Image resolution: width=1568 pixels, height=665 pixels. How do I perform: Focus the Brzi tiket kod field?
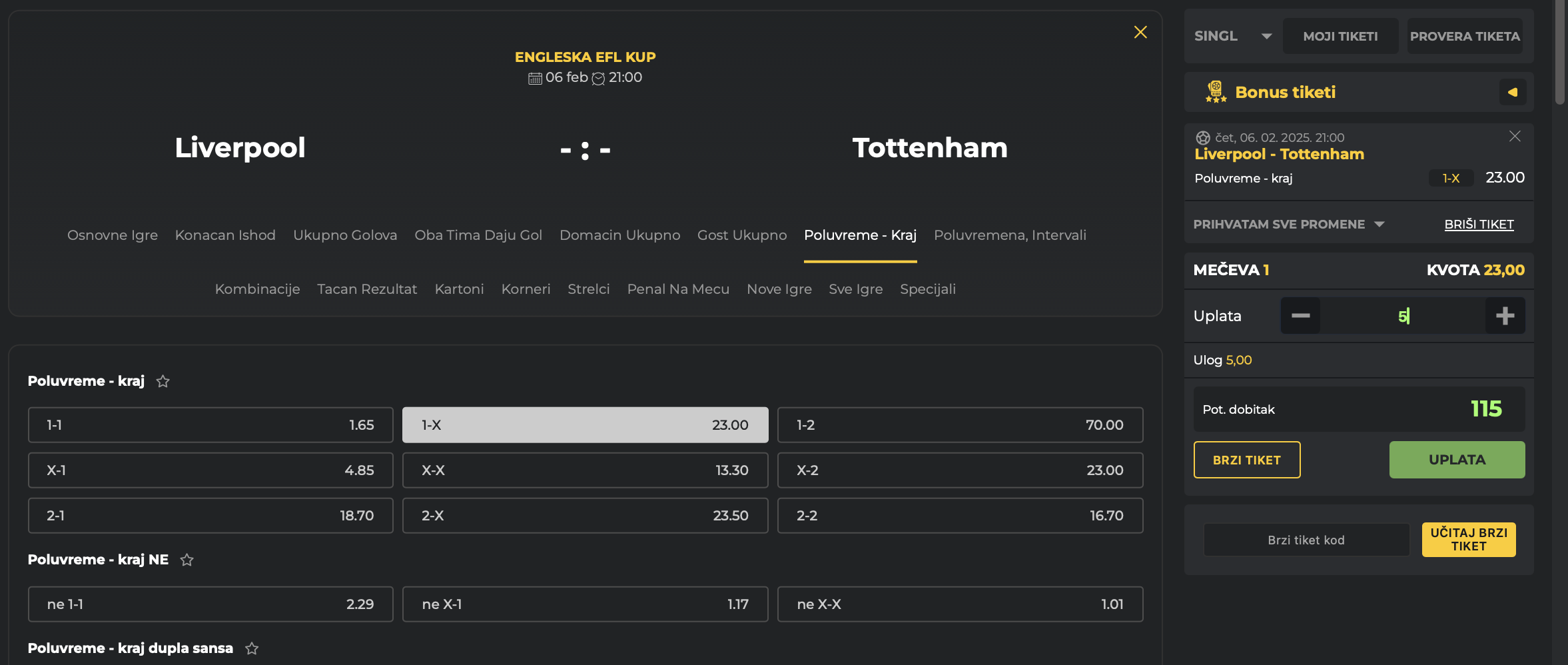(1306, 540)
